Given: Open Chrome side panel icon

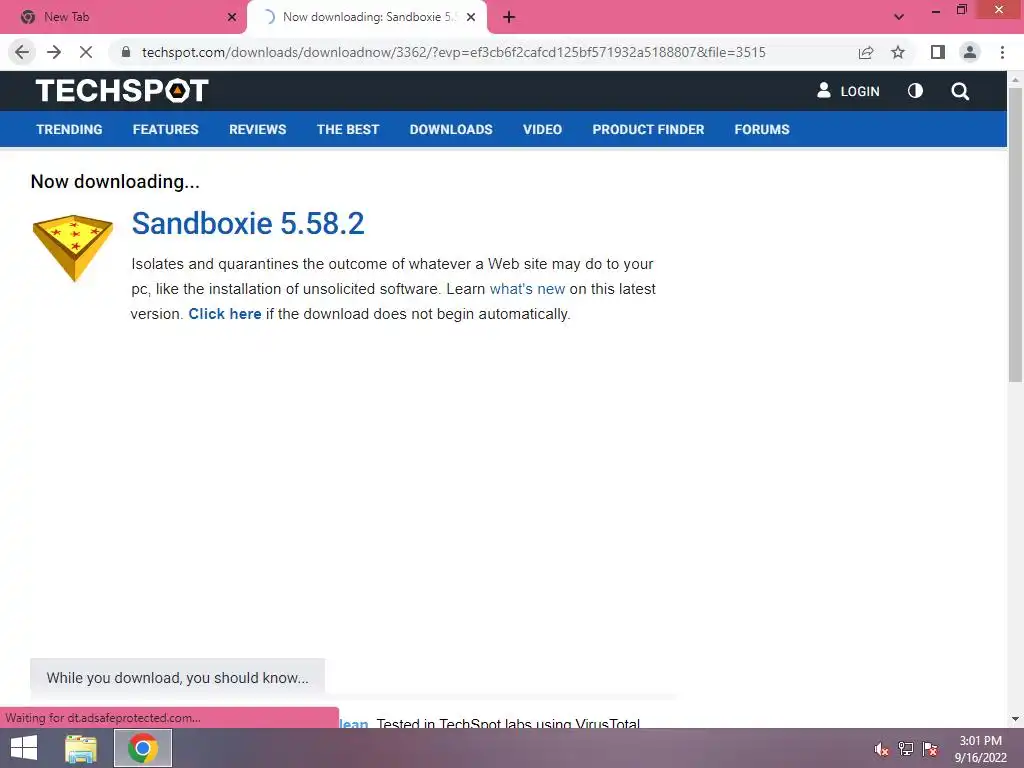Looking at the screenshot, I should [938, 52].
